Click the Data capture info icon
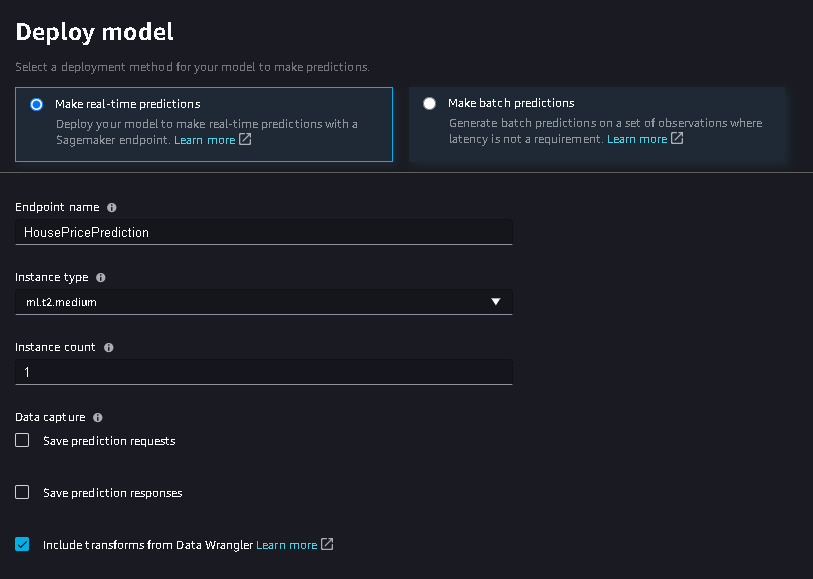 click(97, 417)
